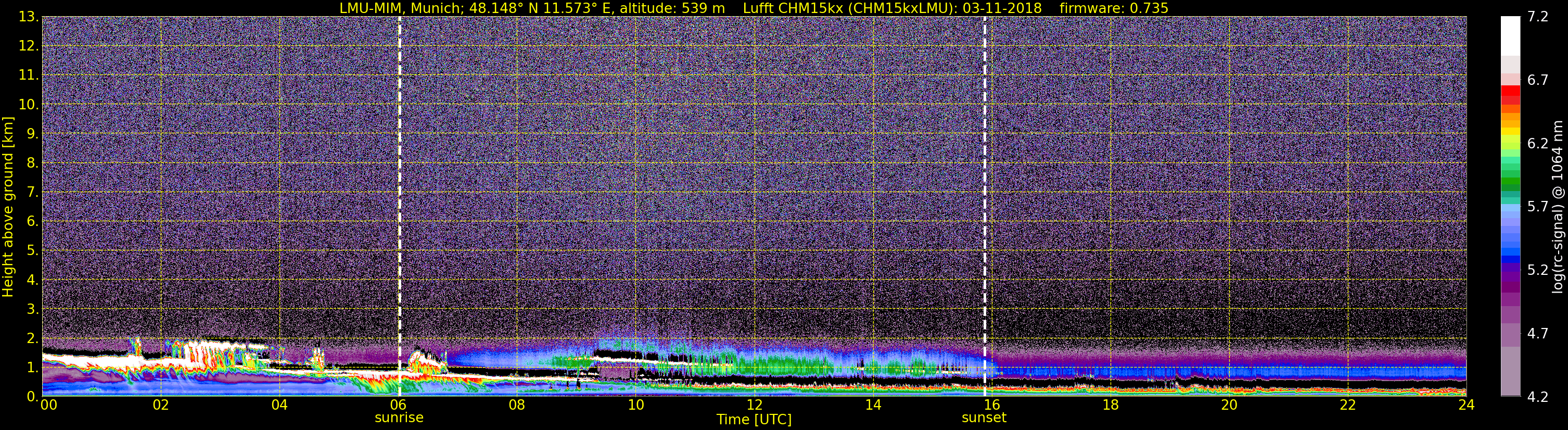Click the time axis tick label 04
The image size is (1568, 430).
279,405
